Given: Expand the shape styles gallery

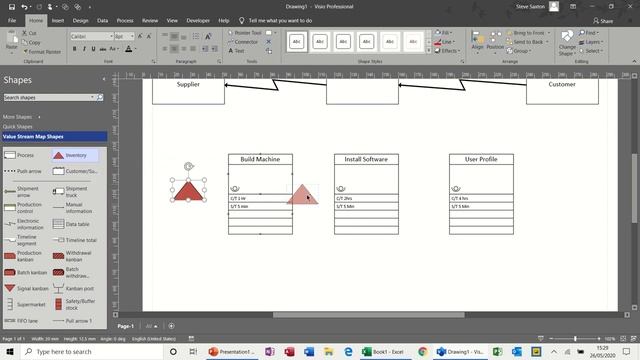Looking at the screenshot, I should 429,51.
